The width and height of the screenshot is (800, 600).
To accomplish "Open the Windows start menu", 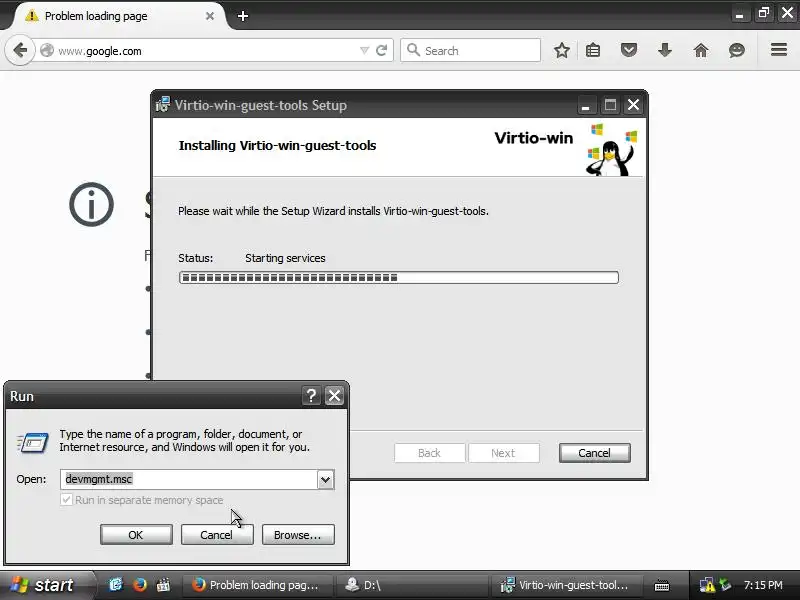I will [x=46, y=585].
